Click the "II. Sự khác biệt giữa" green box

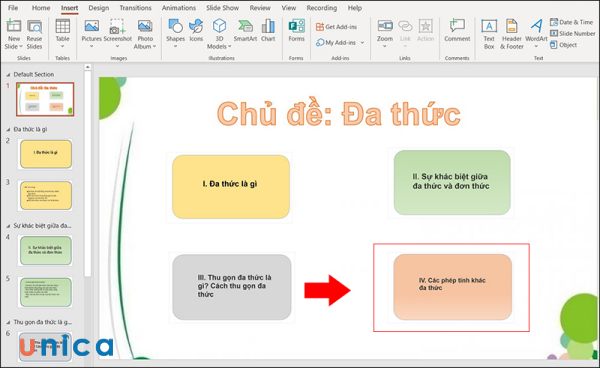452,182
